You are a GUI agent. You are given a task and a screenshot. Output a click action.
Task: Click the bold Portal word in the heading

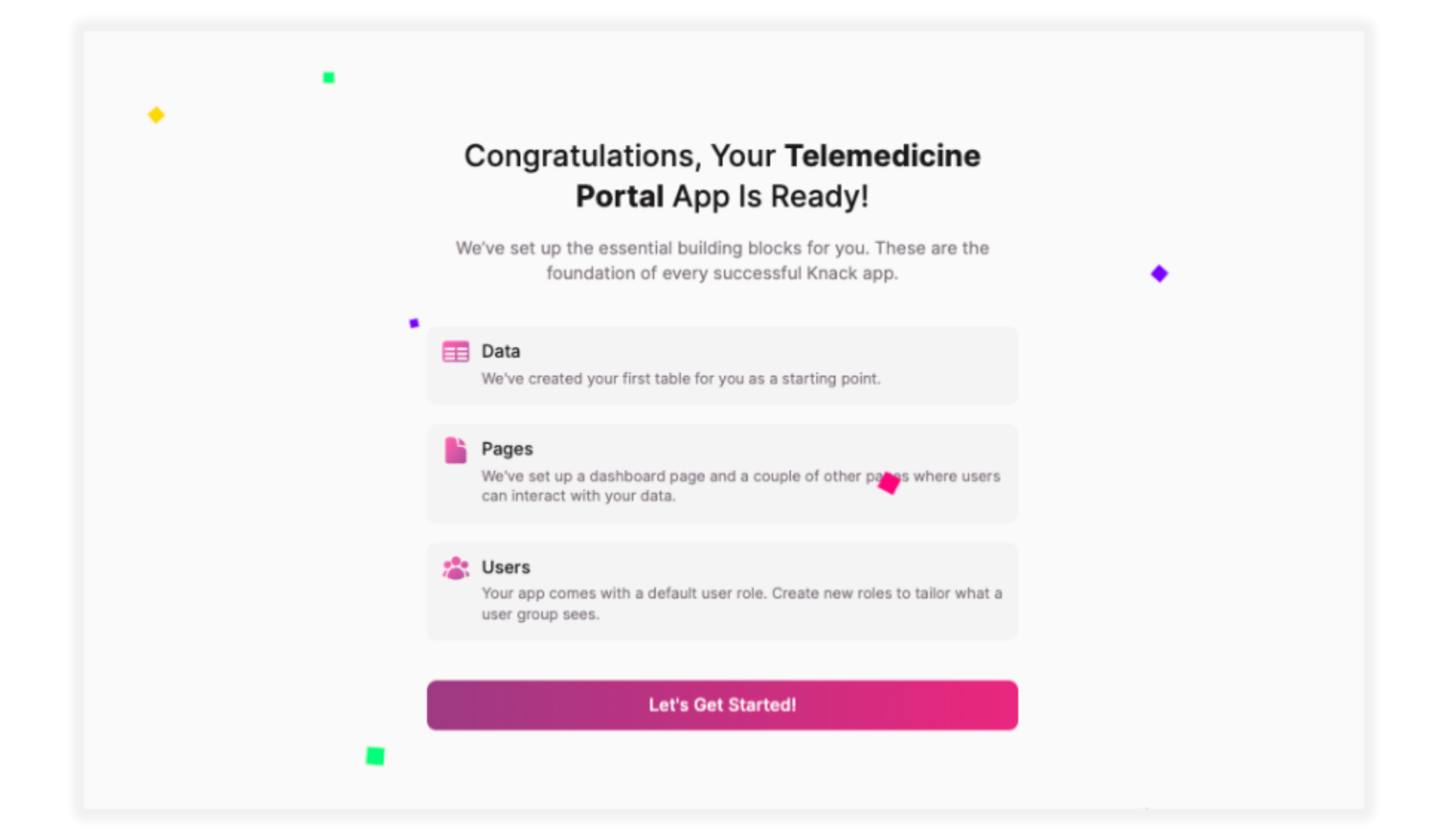pyautogui.click(x=619, y=196)
